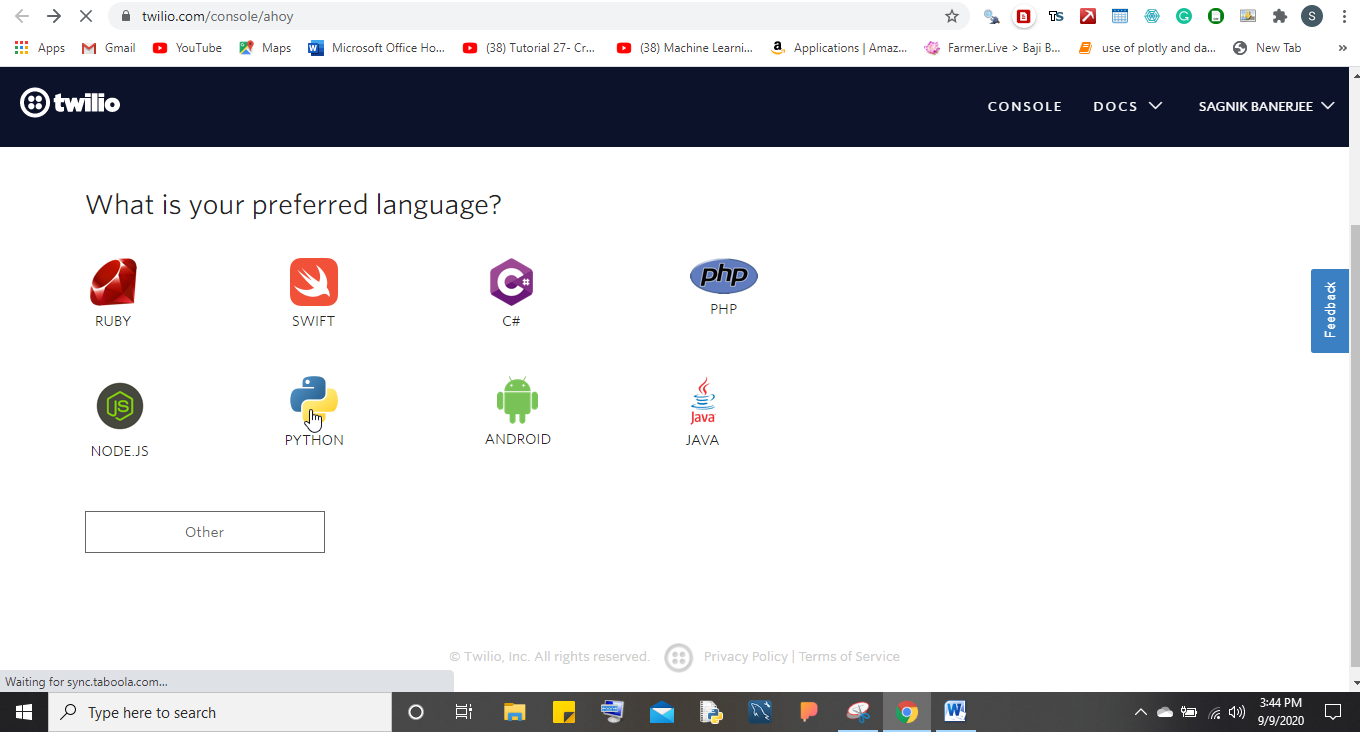The height and width of the screenshot is (732, 1360).
Task: Pick the C# language icon
Action: [x=511, y=282]
